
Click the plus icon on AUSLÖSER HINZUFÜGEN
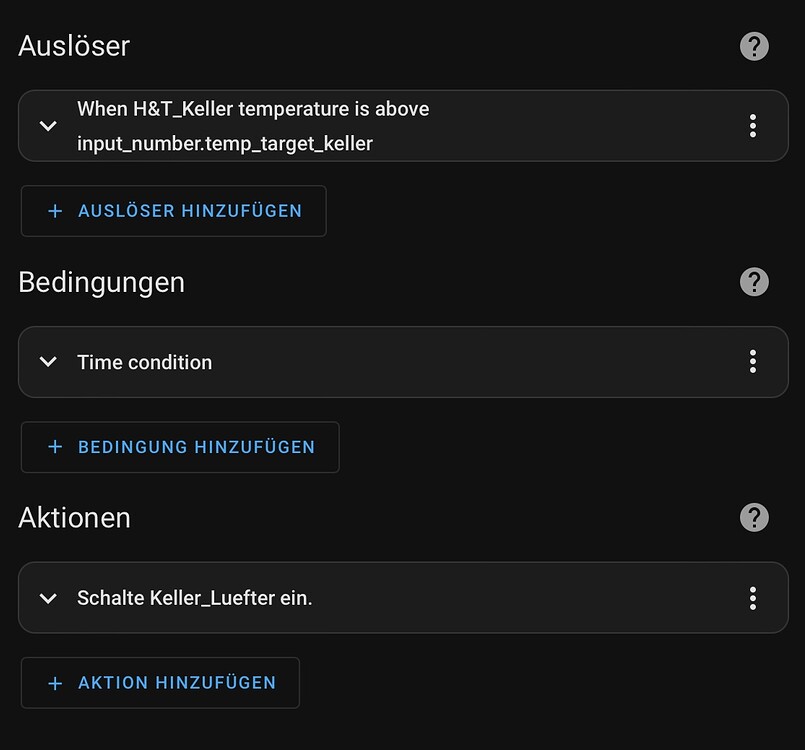(56, 211)
